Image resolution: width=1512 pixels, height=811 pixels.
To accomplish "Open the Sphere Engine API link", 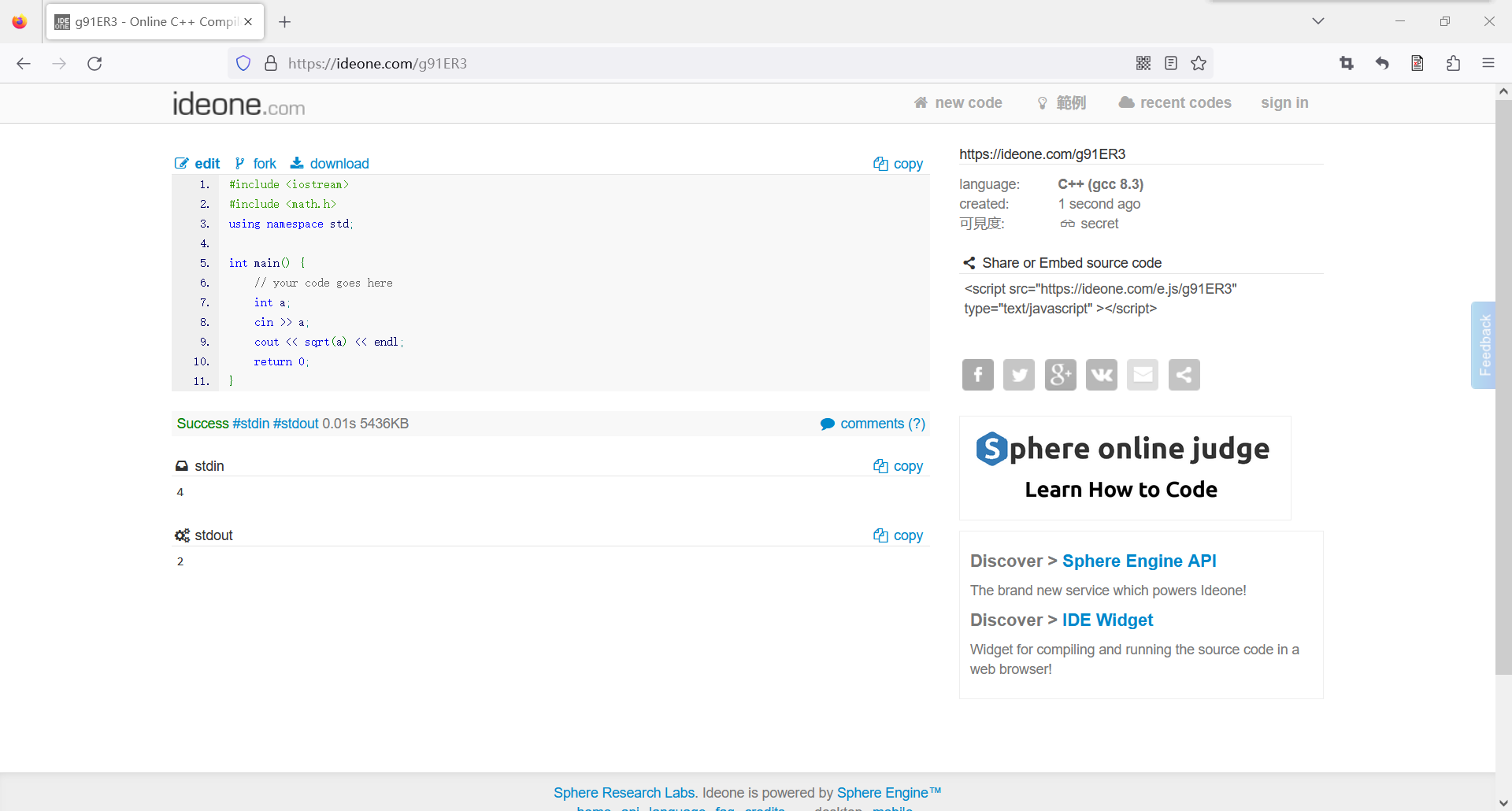I will click(x=1139, y=561).
